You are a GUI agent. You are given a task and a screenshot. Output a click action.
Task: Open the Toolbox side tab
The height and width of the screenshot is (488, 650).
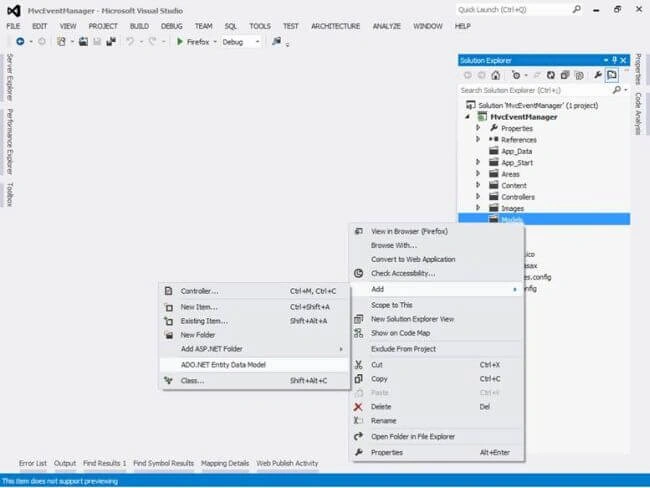[x=10, y=194]
